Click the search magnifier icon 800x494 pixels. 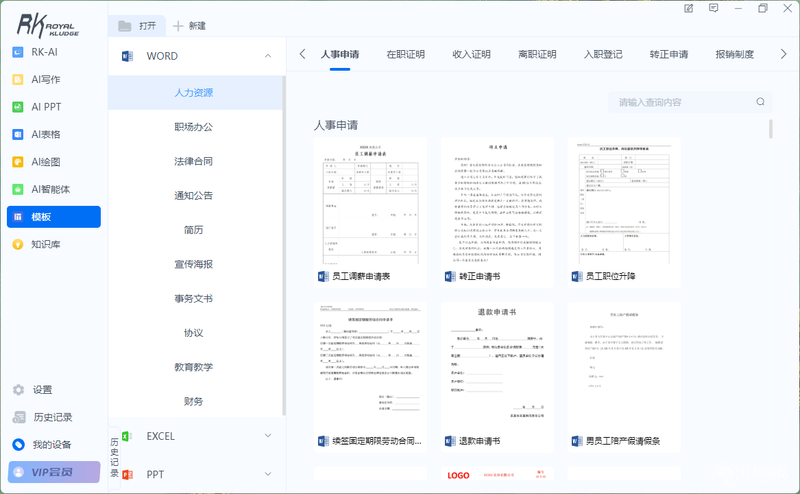(760, 102)
